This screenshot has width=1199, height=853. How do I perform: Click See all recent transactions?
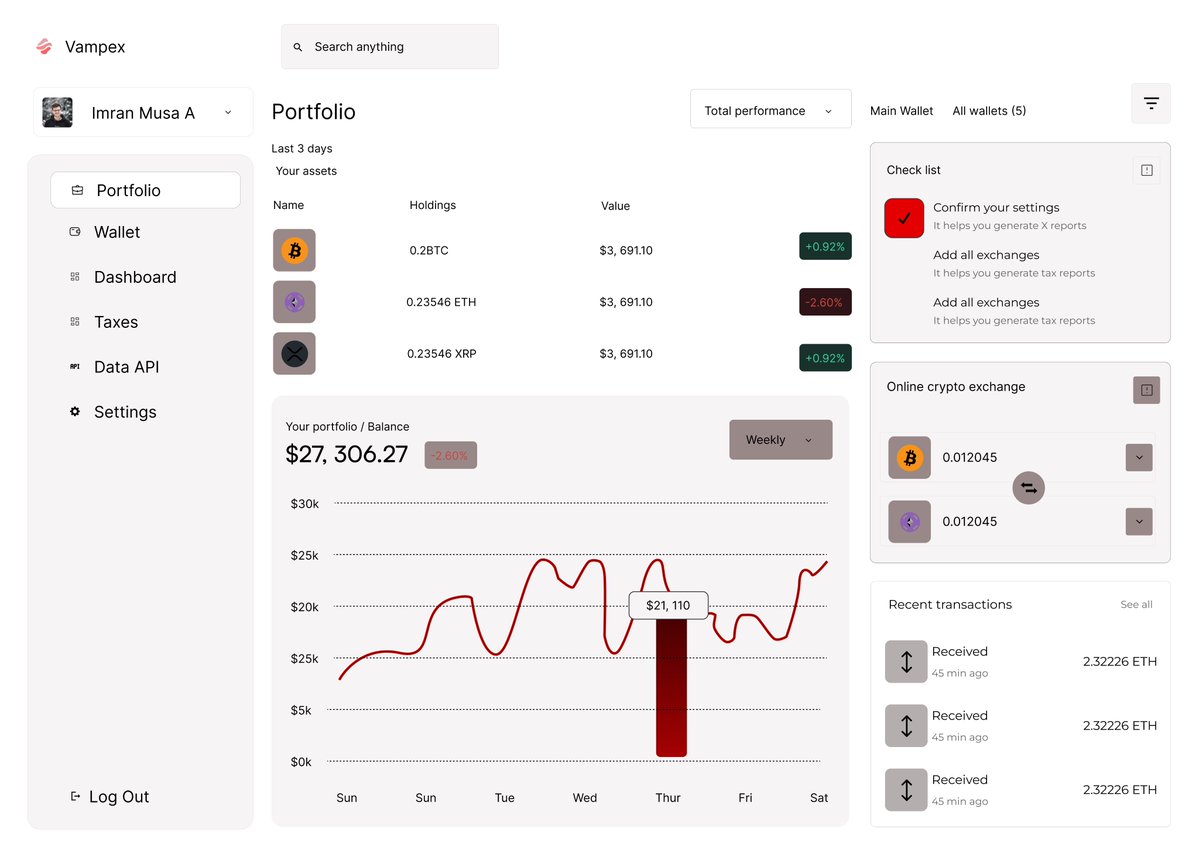(1136, 604)
